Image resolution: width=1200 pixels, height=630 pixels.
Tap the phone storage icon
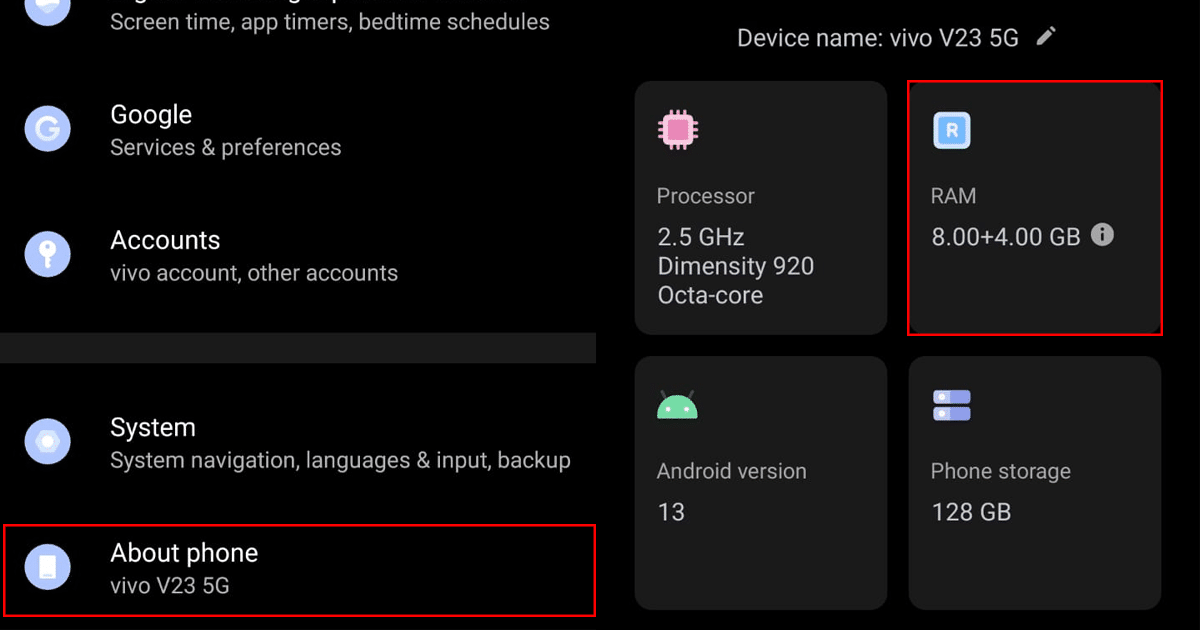click(952, 405)
